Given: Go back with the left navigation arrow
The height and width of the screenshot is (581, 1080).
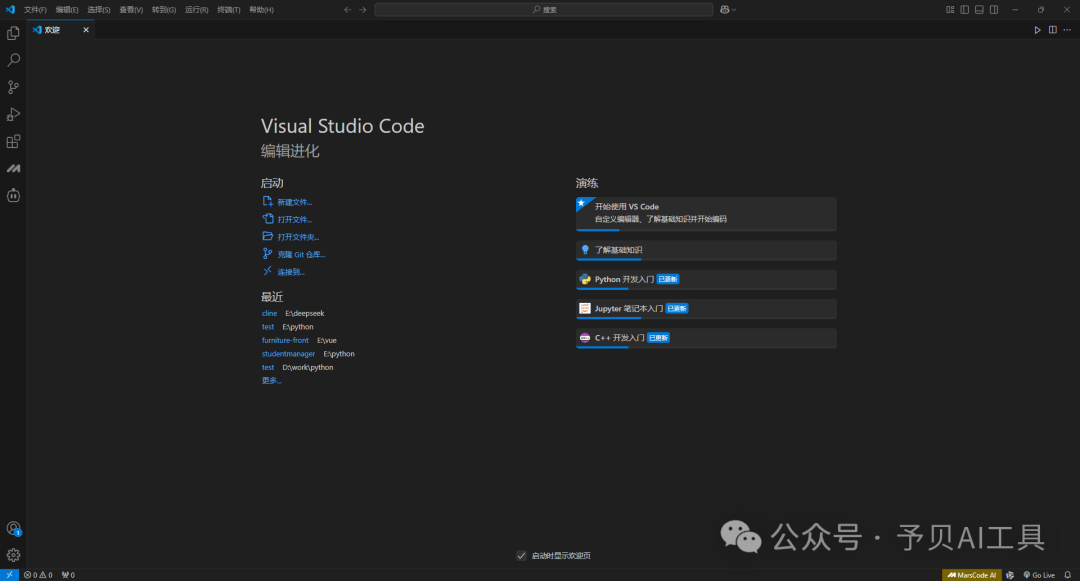Looking at the screenshot, I should [x=347, y=10].
